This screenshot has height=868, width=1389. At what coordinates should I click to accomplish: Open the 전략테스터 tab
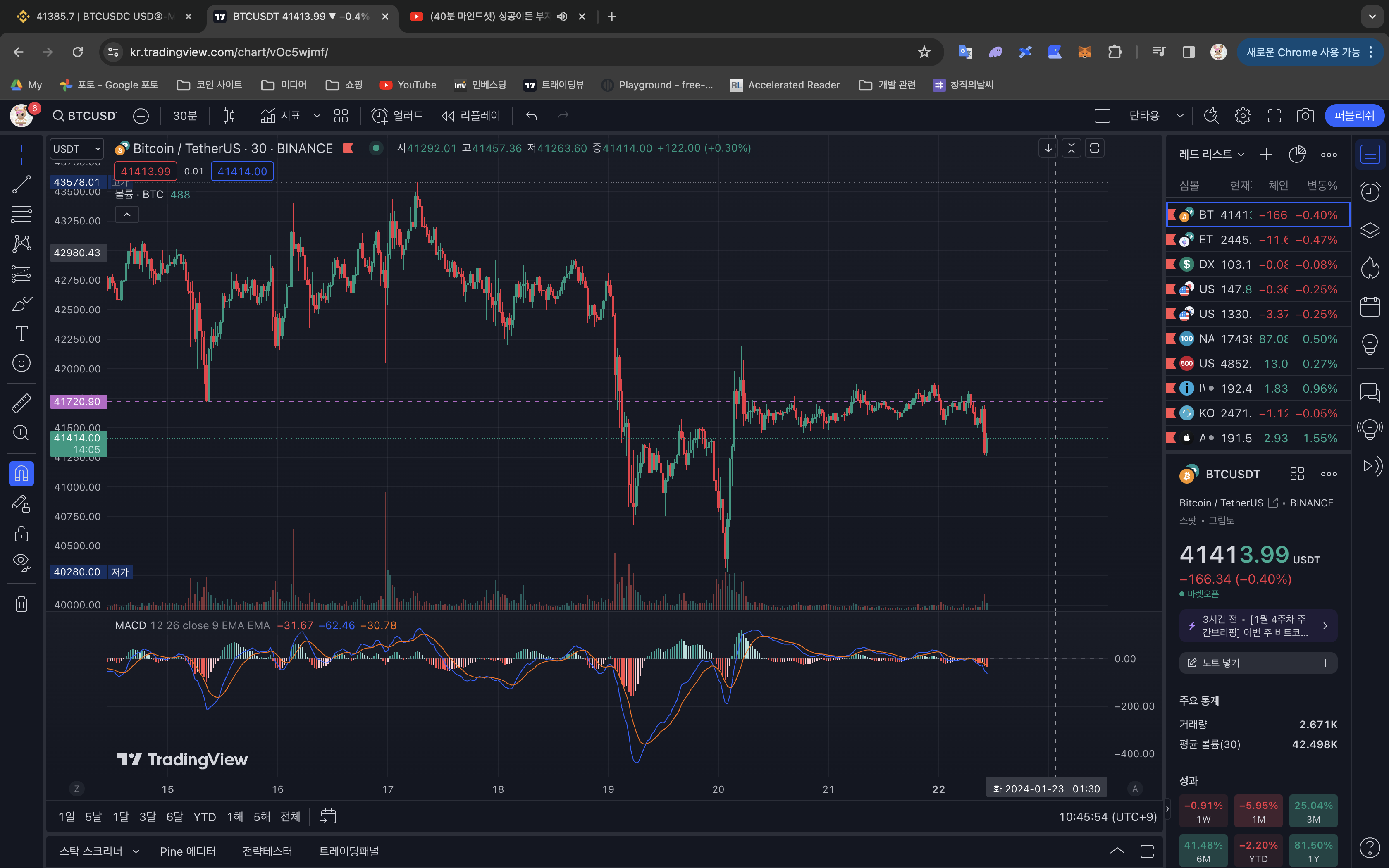pos(267,851)
